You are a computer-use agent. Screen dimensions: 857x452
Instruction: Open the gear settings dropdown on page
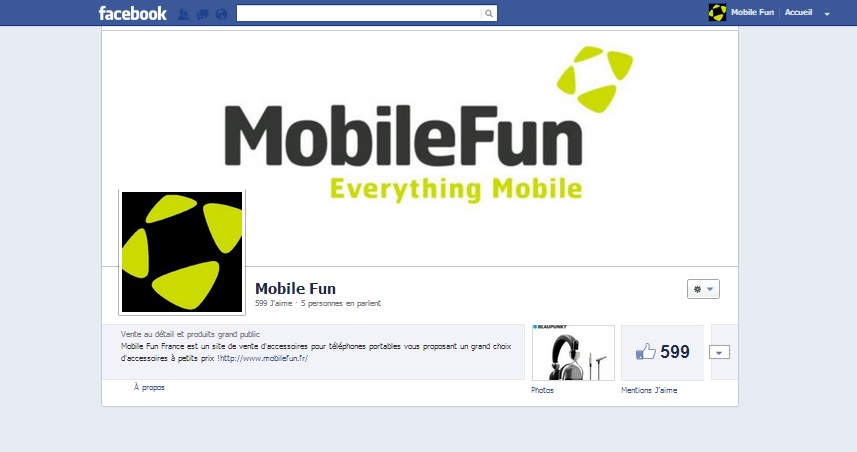click(703, 289)
